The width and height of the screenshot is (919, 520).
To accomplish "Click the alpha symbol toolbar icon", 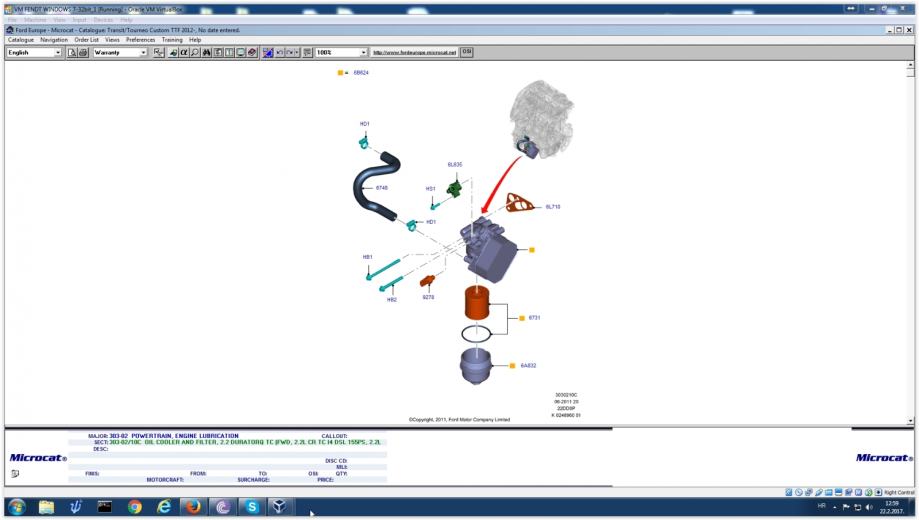I will (x=183, y=53).
